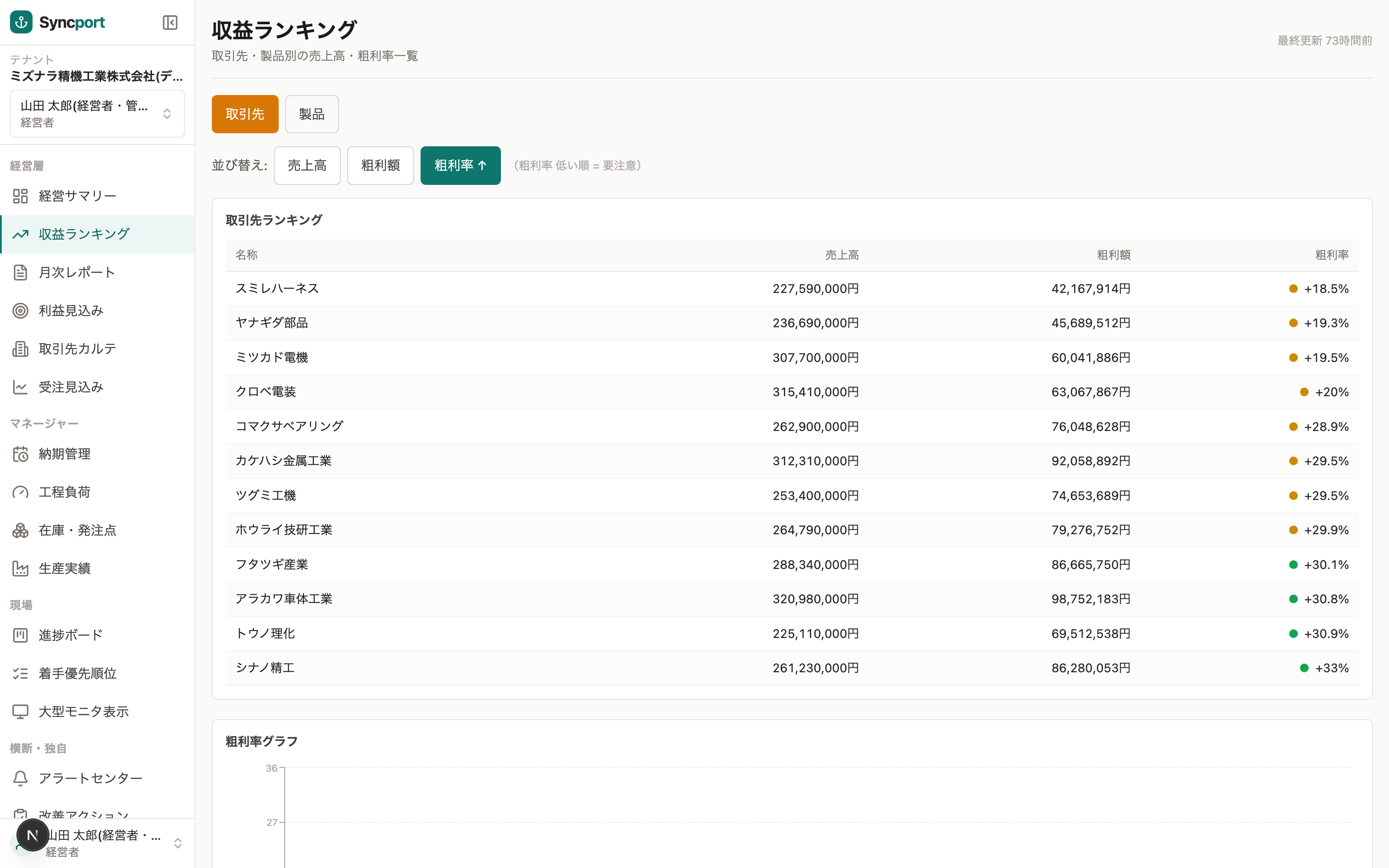Click the tenant name ミズナラ精機工業株式会社
The width and height of the screenshot is (1389, 868).
[x=96, y=76]
